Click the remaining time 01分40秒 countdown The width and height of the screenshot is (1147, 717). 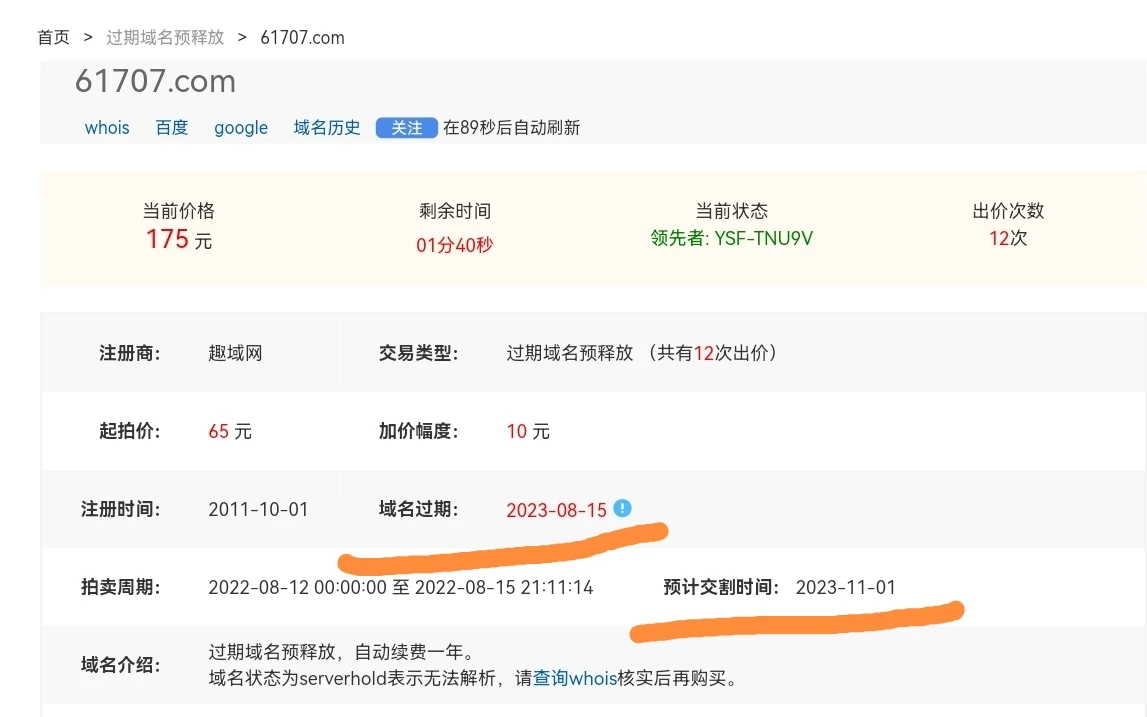454,245
